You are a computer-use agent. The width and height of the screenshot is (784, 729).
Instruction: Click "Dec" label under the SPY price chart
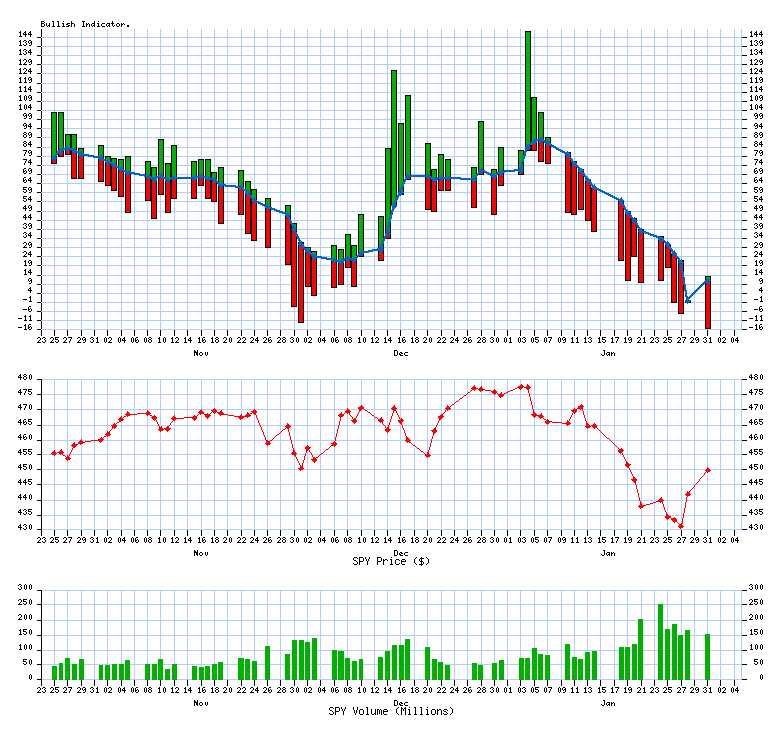click(x=401, y=552)
